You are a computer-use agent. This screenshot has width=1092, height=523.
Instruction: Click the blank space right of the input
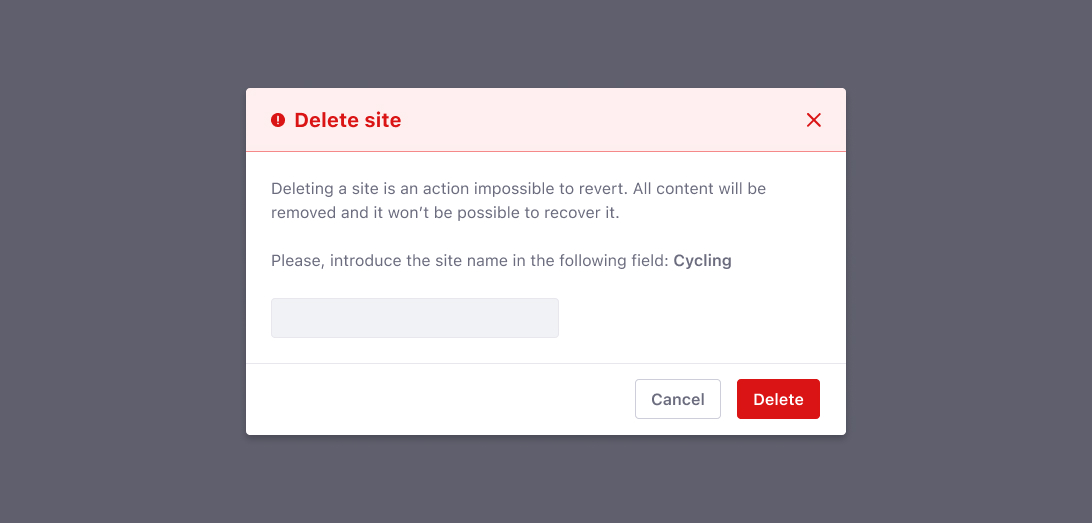click(690, 318)
